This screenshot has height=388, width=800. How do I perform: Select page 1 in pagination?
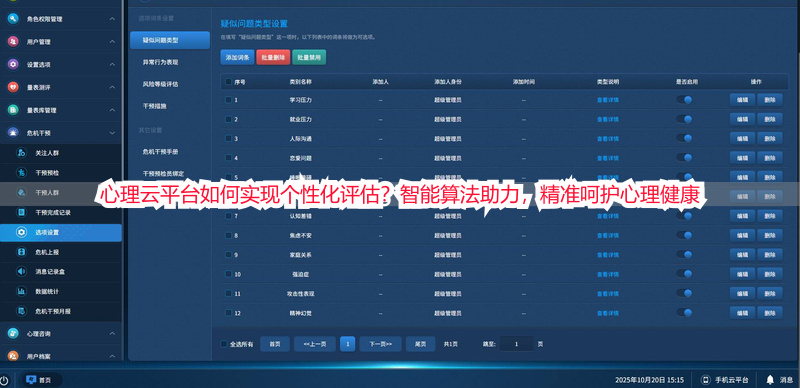point(348,344)
